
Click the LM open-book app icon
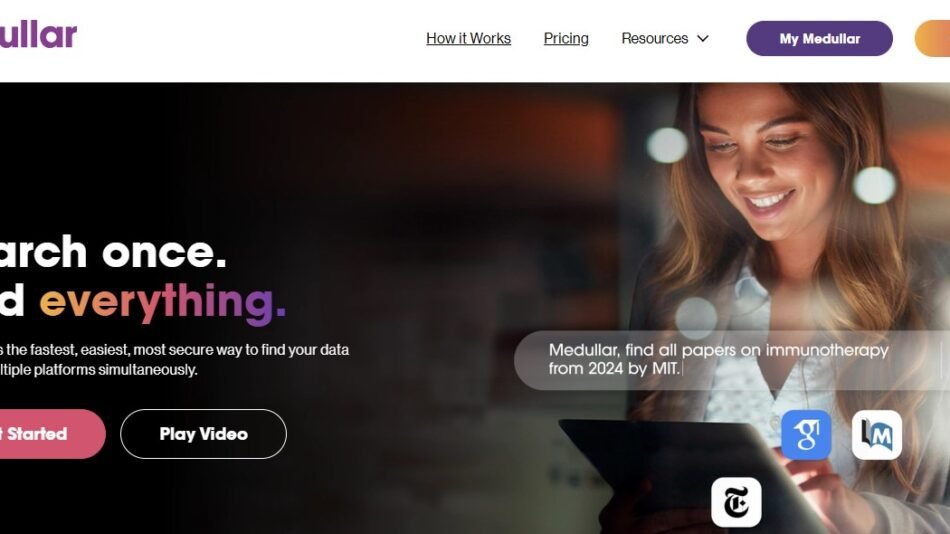click(x=877, y=435)
